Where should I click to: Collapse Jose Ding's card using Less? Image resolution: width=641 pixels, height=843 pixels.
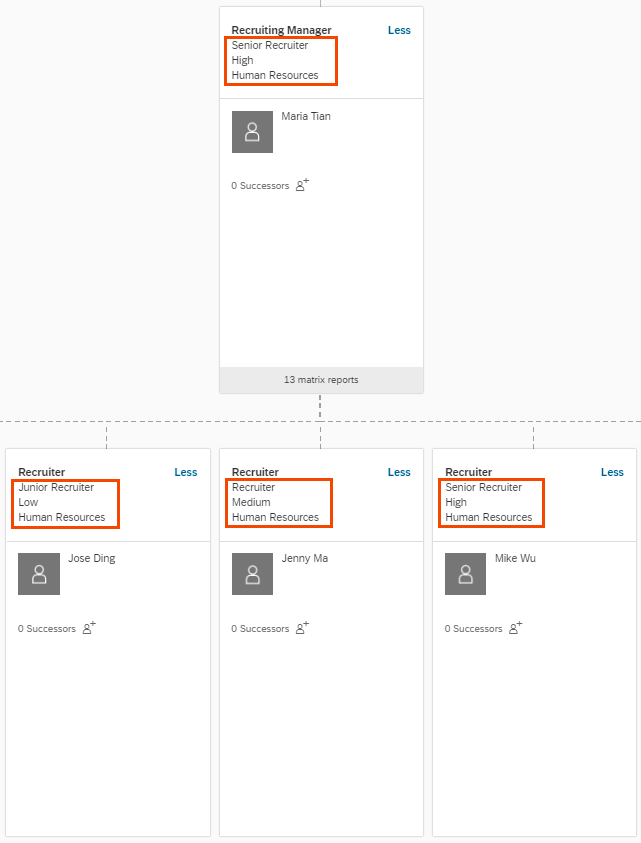click(186, 472)
